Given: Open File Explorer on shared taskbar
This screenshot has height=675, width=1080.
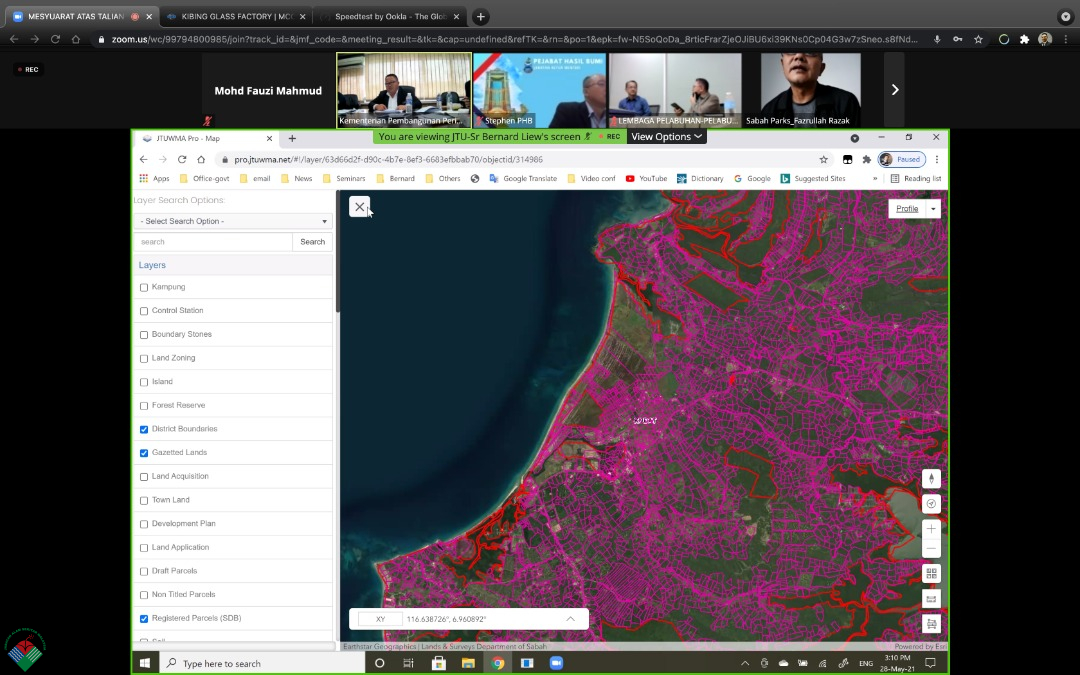Looking at the screenshot, I should pos(468,663).
